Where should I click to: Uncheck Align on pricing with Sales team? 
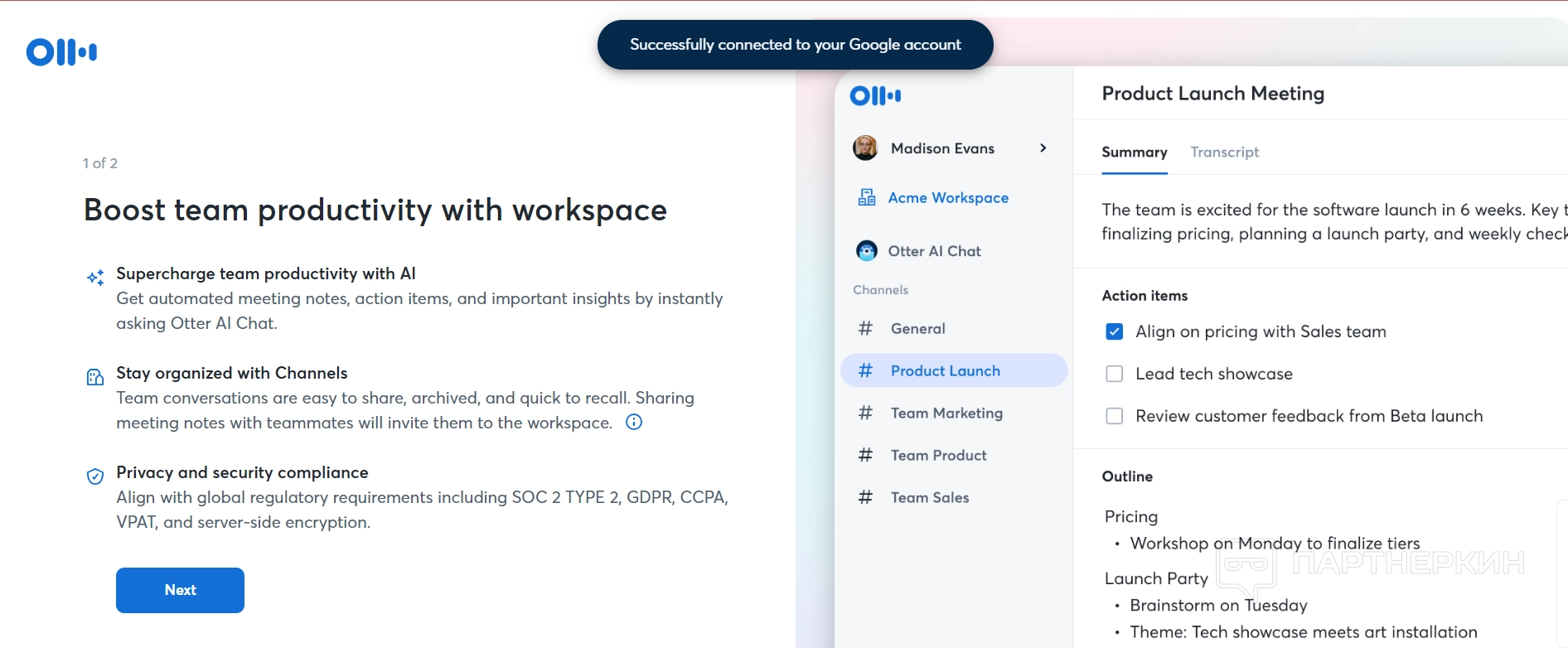point(1115,332)
